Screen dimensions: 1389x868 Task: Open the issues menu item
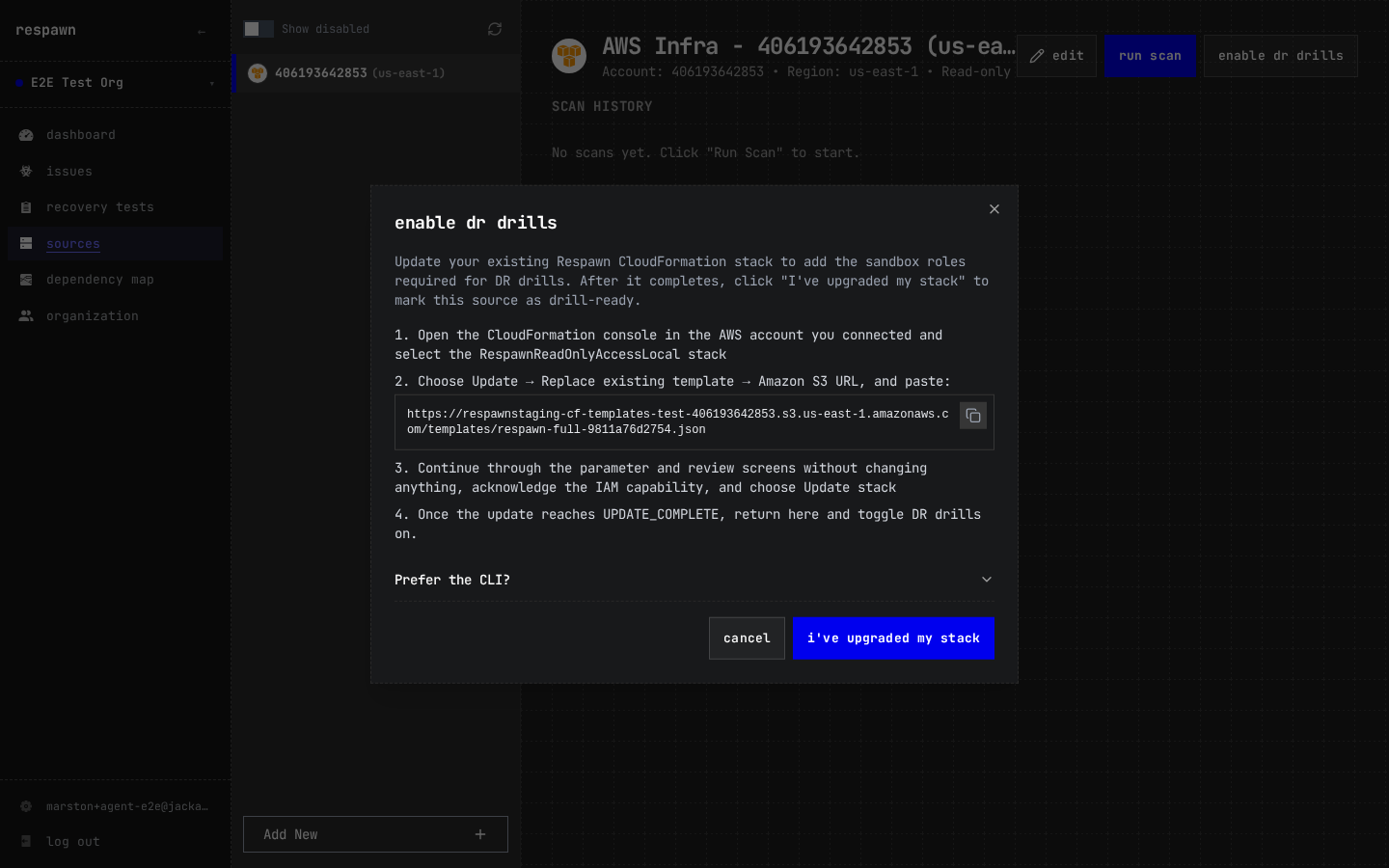point(115,172)
